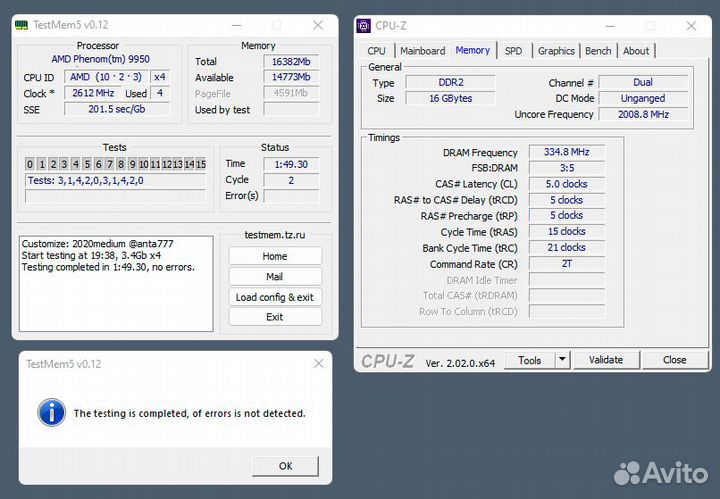This screenshot has width=720, height=499.
Task: Click the Bank Cycle Time 21 clocks value
Action: pos(567,247)
